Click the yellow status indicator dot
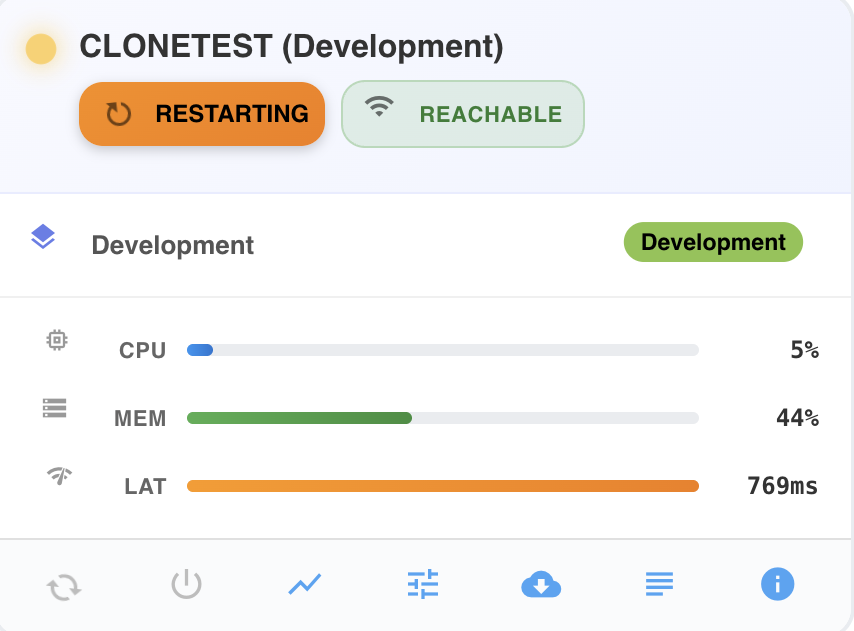This screenshot has height=631, width=854. coord(41,49)
